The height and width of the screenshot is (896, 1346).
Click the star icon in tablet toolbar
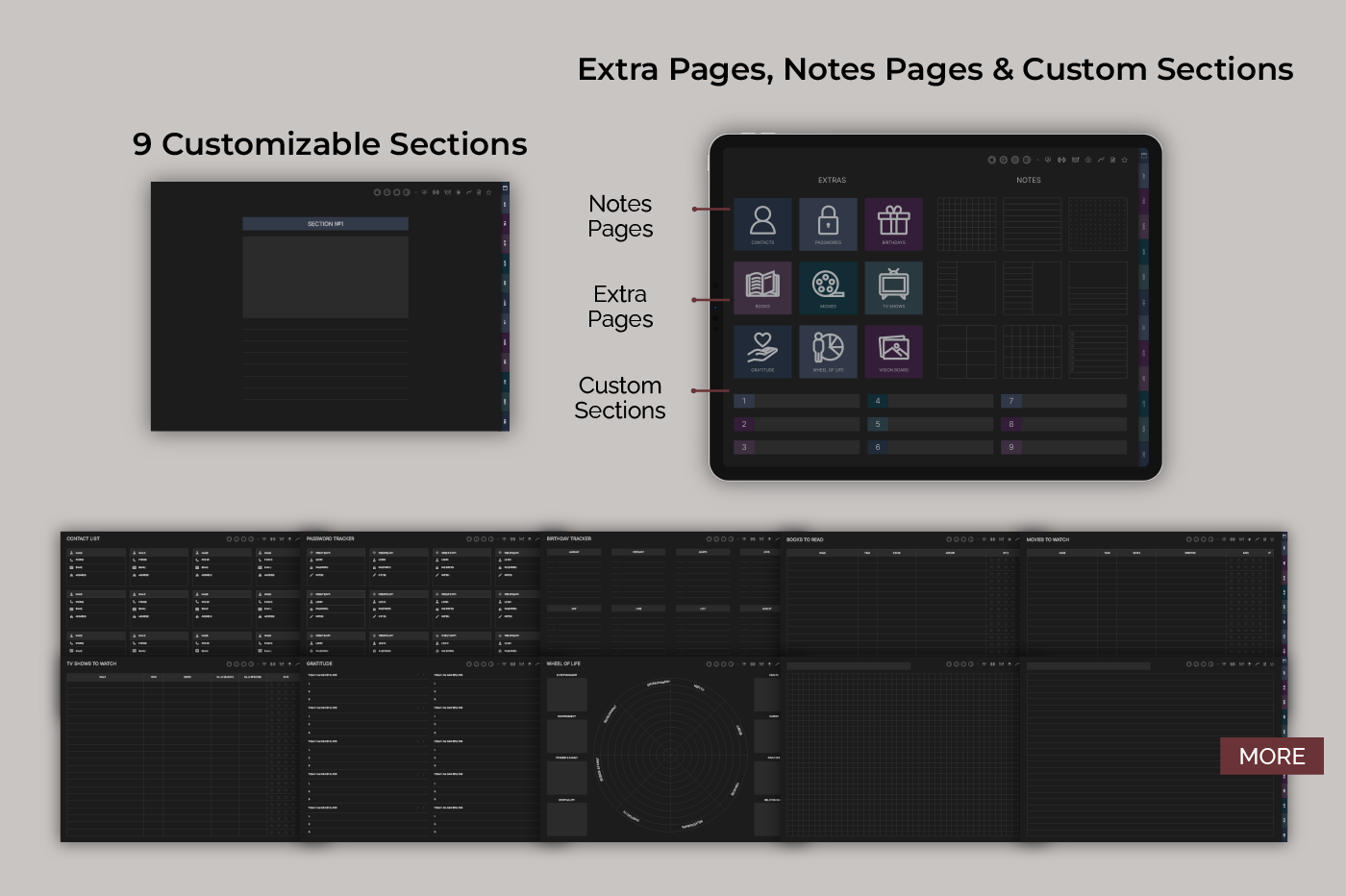pos(1124,160)
